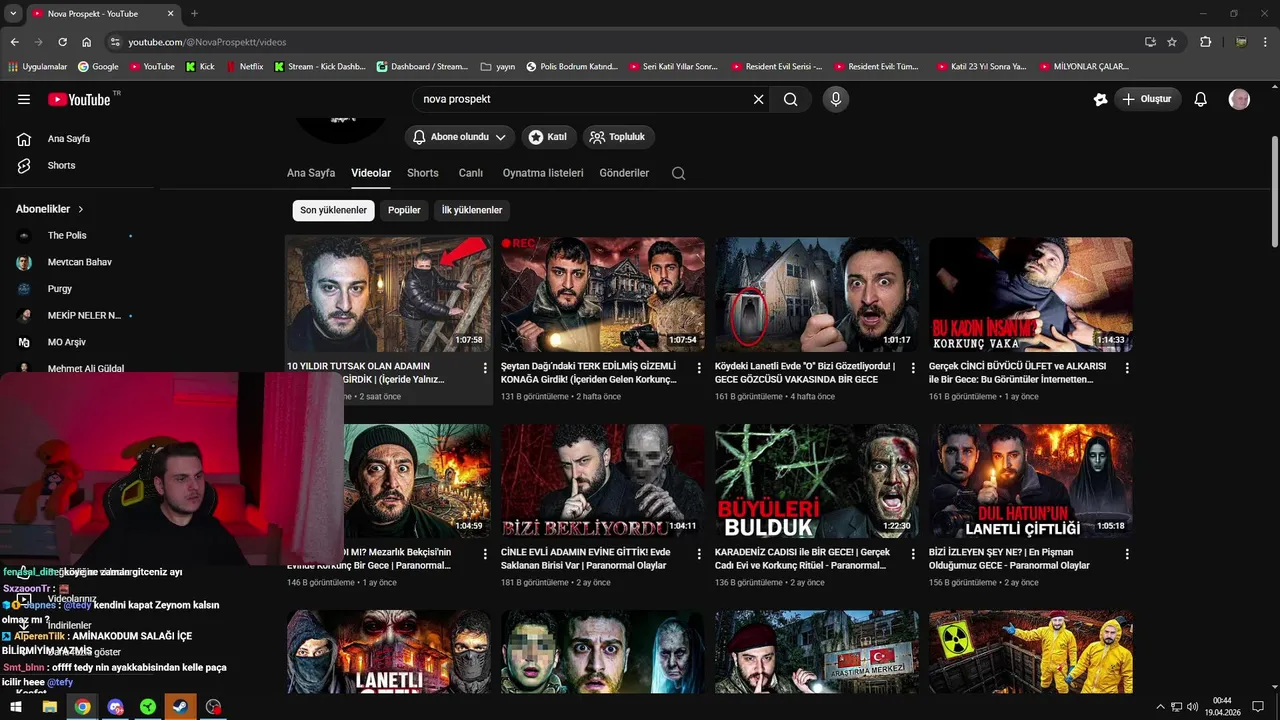This screenshot has width=1280, height=720.
Task: Click the Oluştur create button
Action: (x=1149, y=99)
